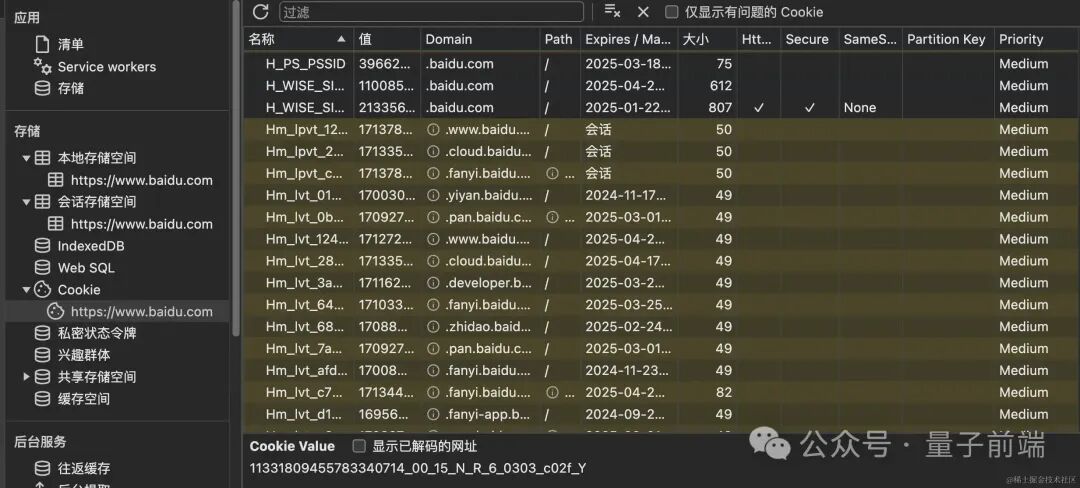The image size is (1080, 488).
Task: Select the H_PS_PSSID cookie row
Action: [661, 64]
